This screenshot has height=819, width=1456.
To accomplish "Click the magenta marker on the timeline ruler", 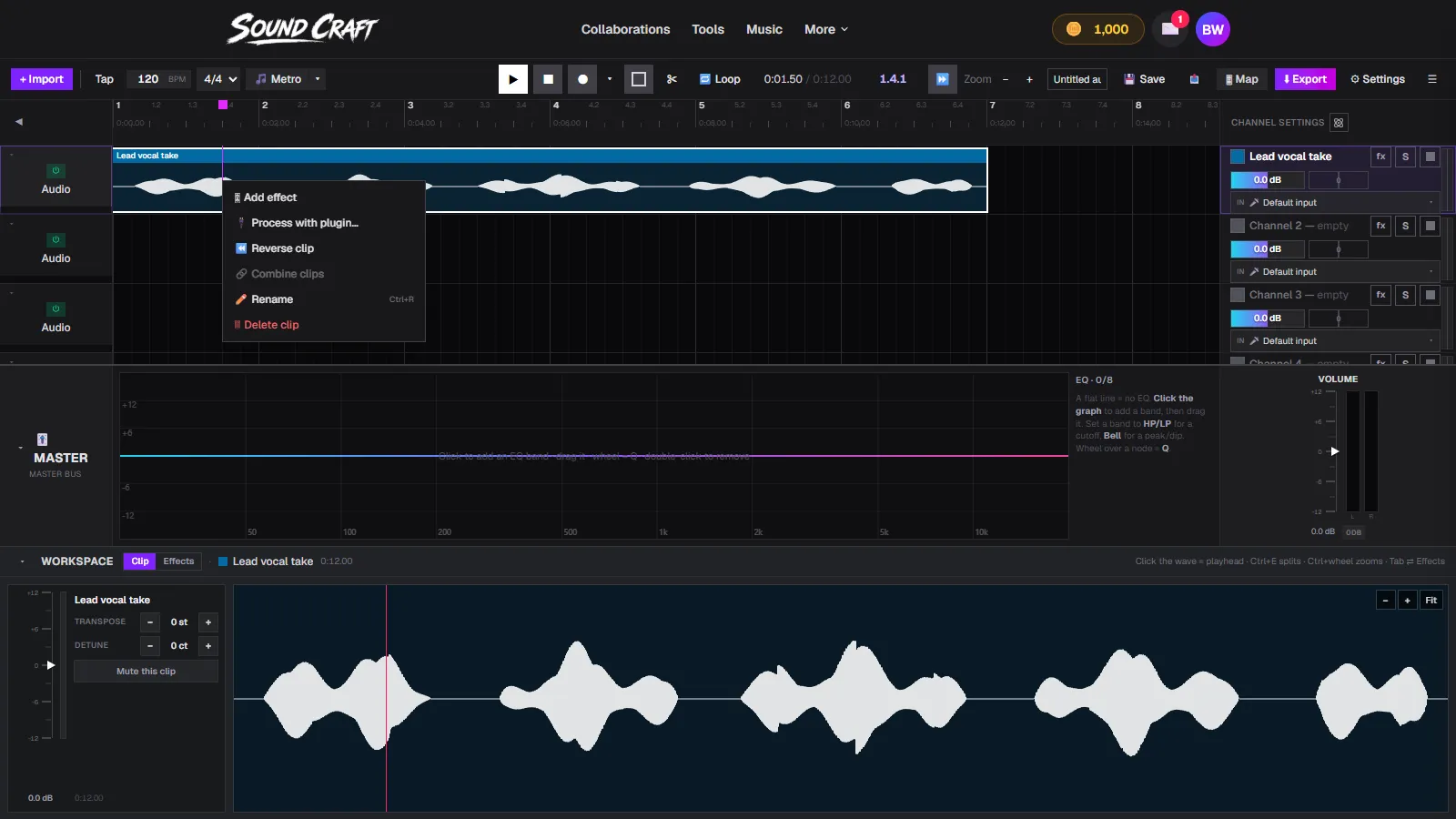I will tap(223, 105).
